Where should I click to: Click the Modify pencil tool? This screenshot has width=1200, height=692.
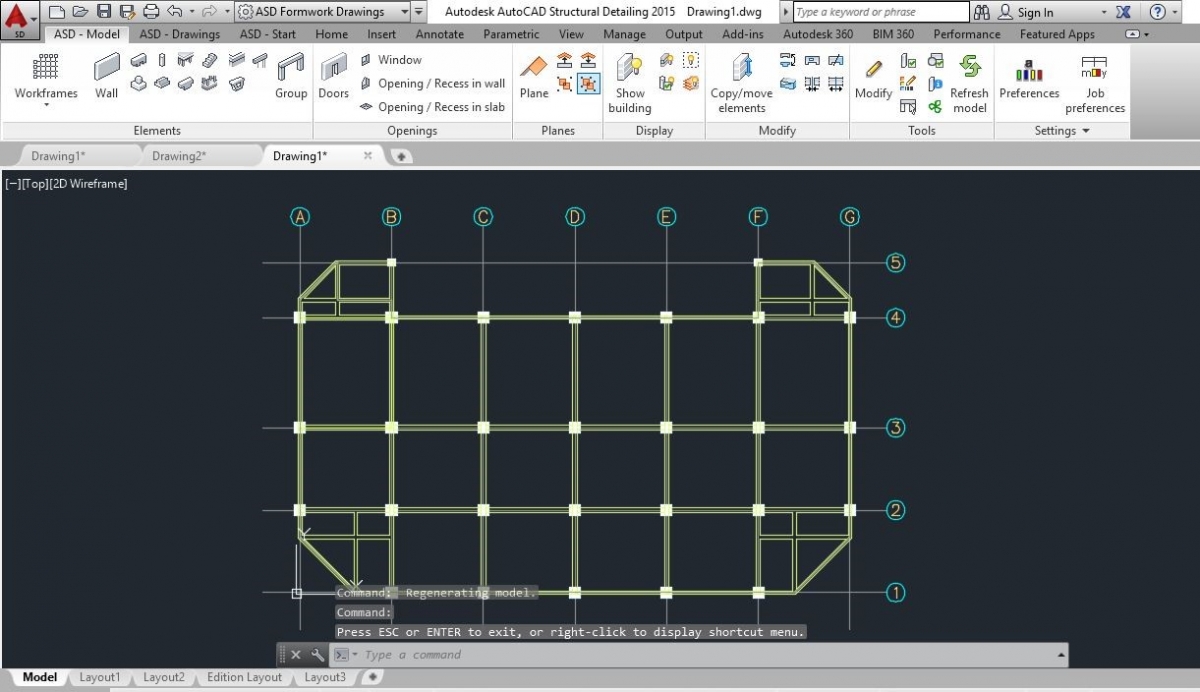click(x=873, y=76)
